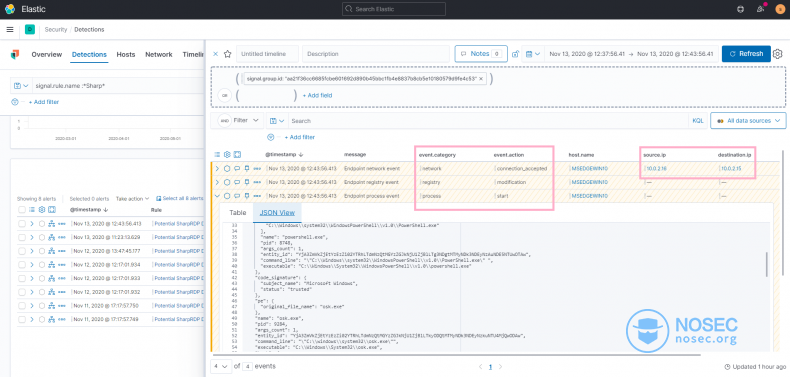Viewport: 790px width, 377px height.
Task: Click the Refresh button
Action: [746, 54]
